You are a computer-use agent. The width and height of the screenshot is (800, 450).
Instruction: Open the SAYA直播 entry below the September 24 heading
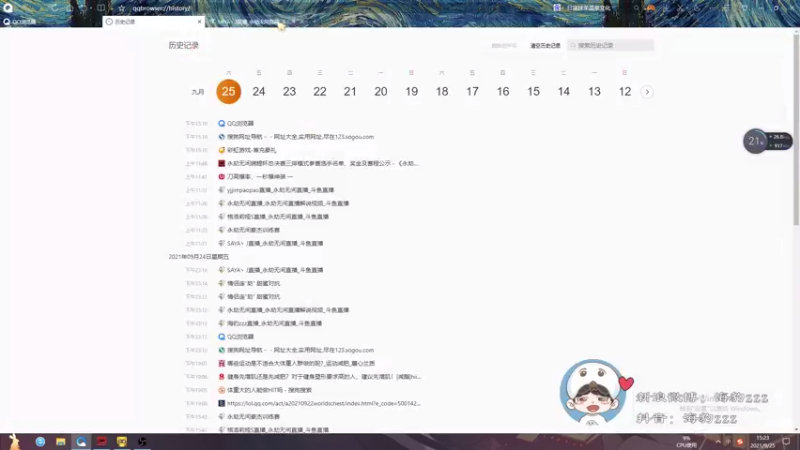274,270
